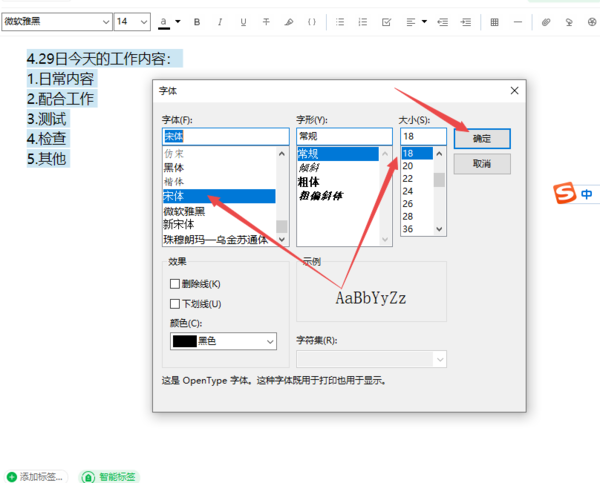Click size list scroll down arrow
Screen dimensions: 600x483
click(439, 229)
